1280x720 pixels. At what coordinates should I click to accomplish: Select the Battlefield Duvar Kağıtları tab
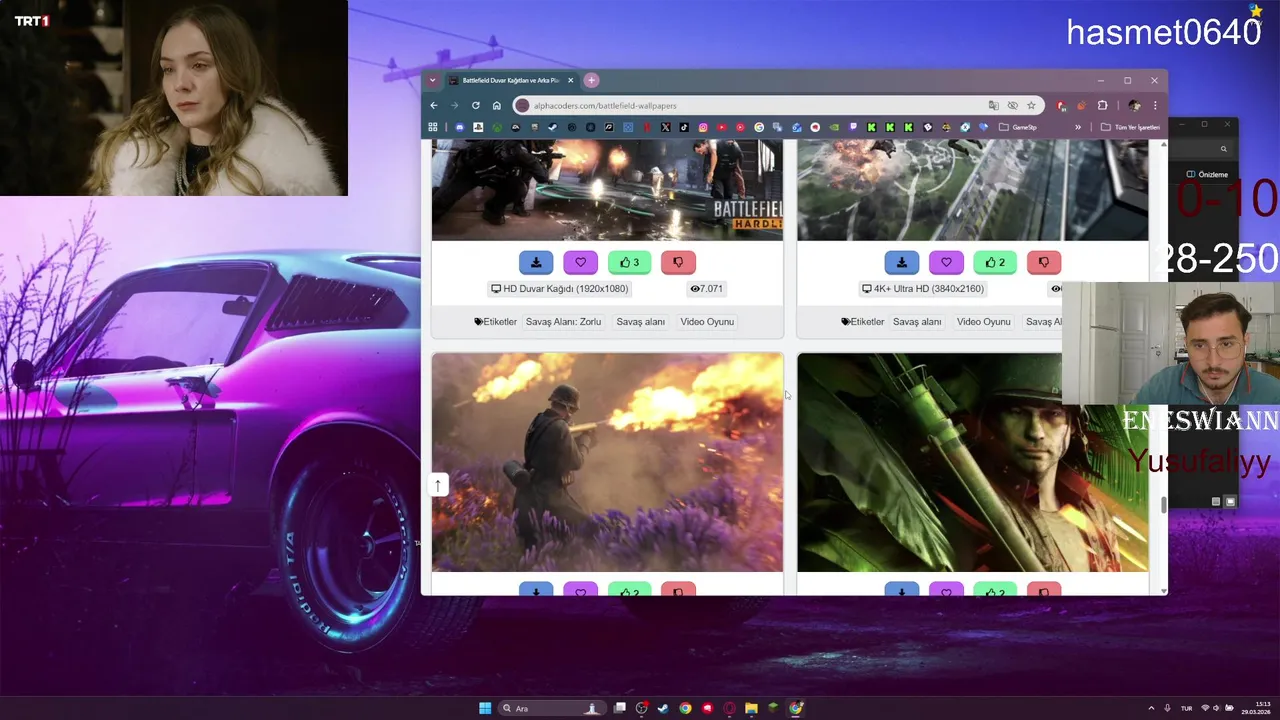pos(510,80)
